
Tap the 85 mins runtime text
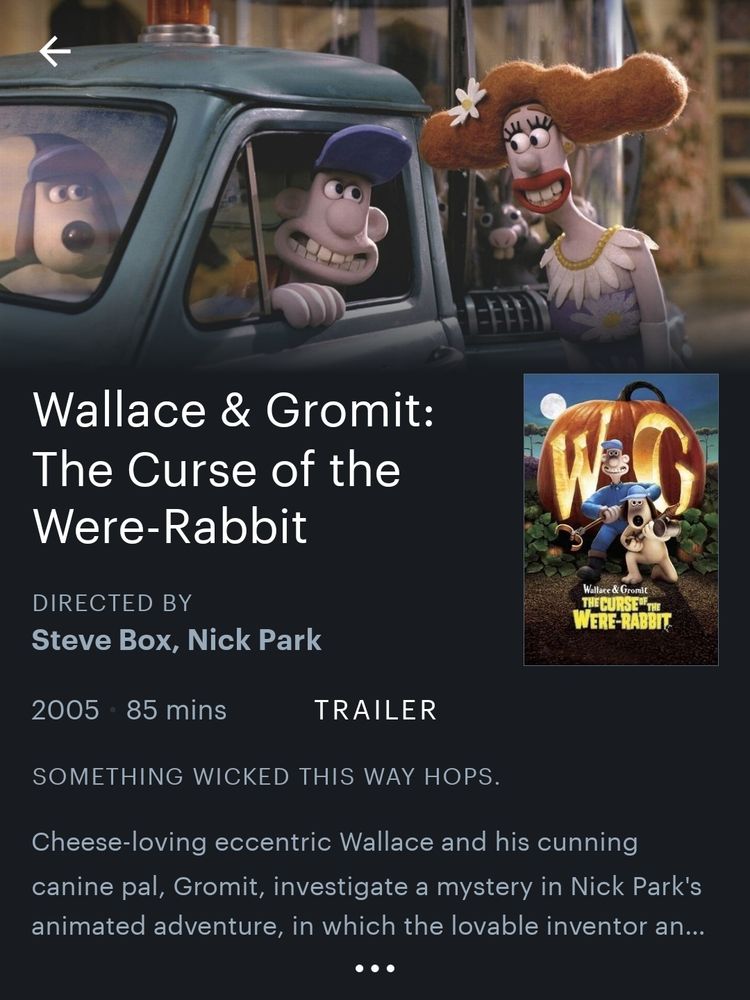[176, 710]
